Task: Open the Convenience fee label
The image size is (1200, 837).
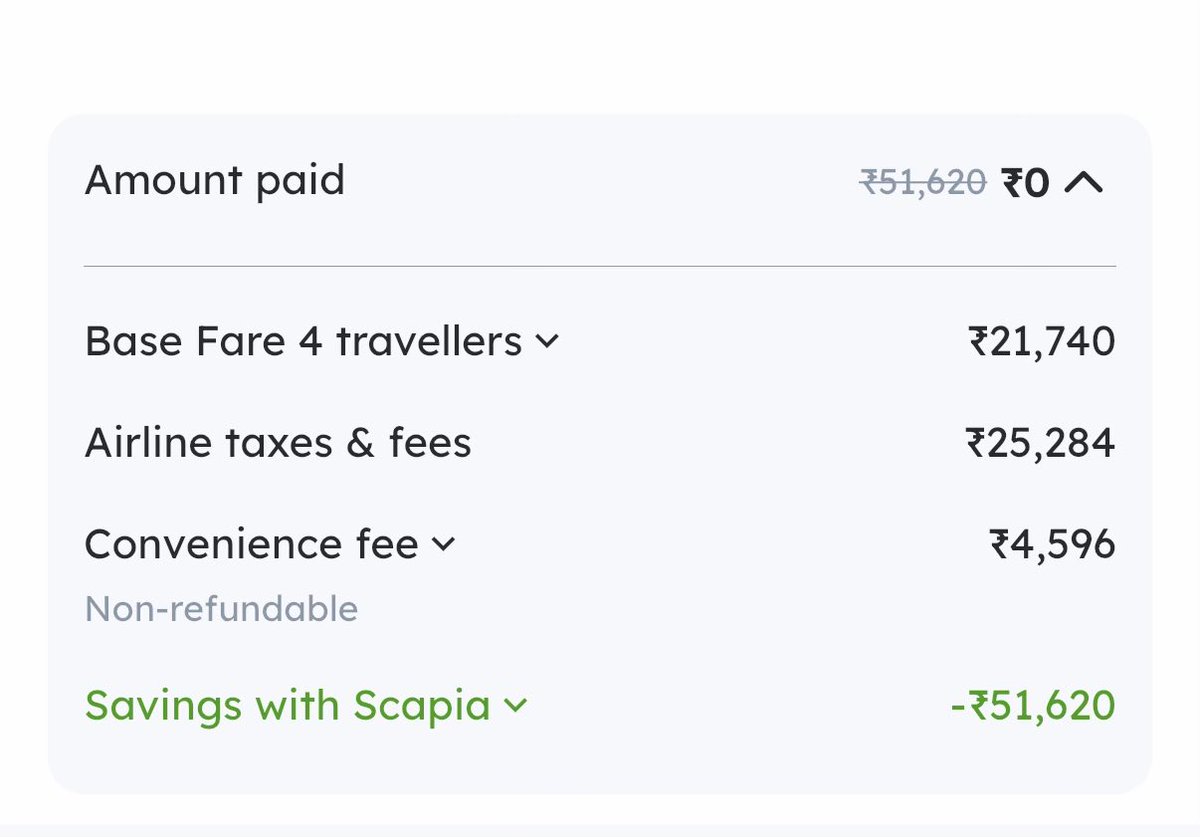Action: [x=251, y=544]
